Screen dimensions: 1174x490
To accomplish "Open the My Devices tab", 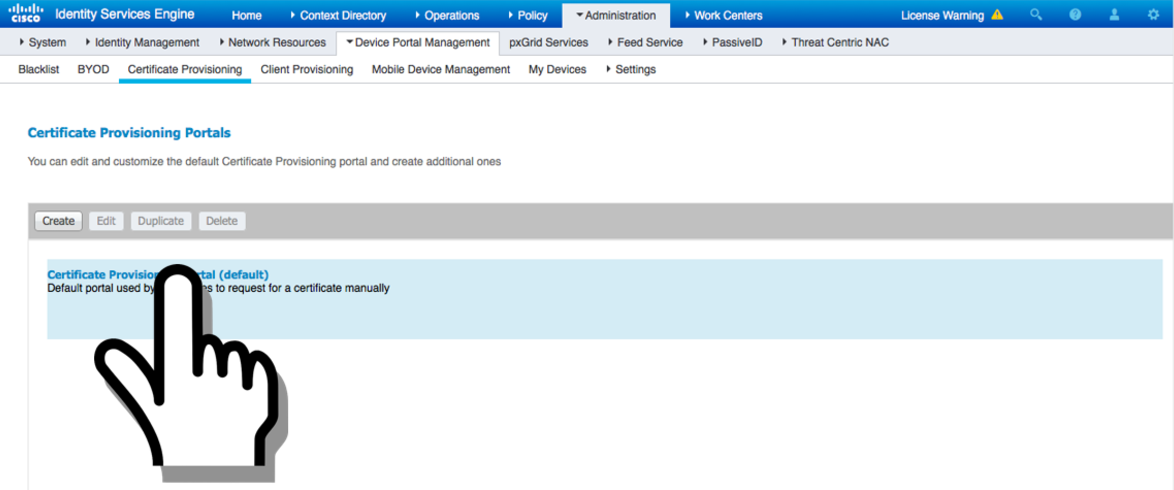I will pos(557,69).
